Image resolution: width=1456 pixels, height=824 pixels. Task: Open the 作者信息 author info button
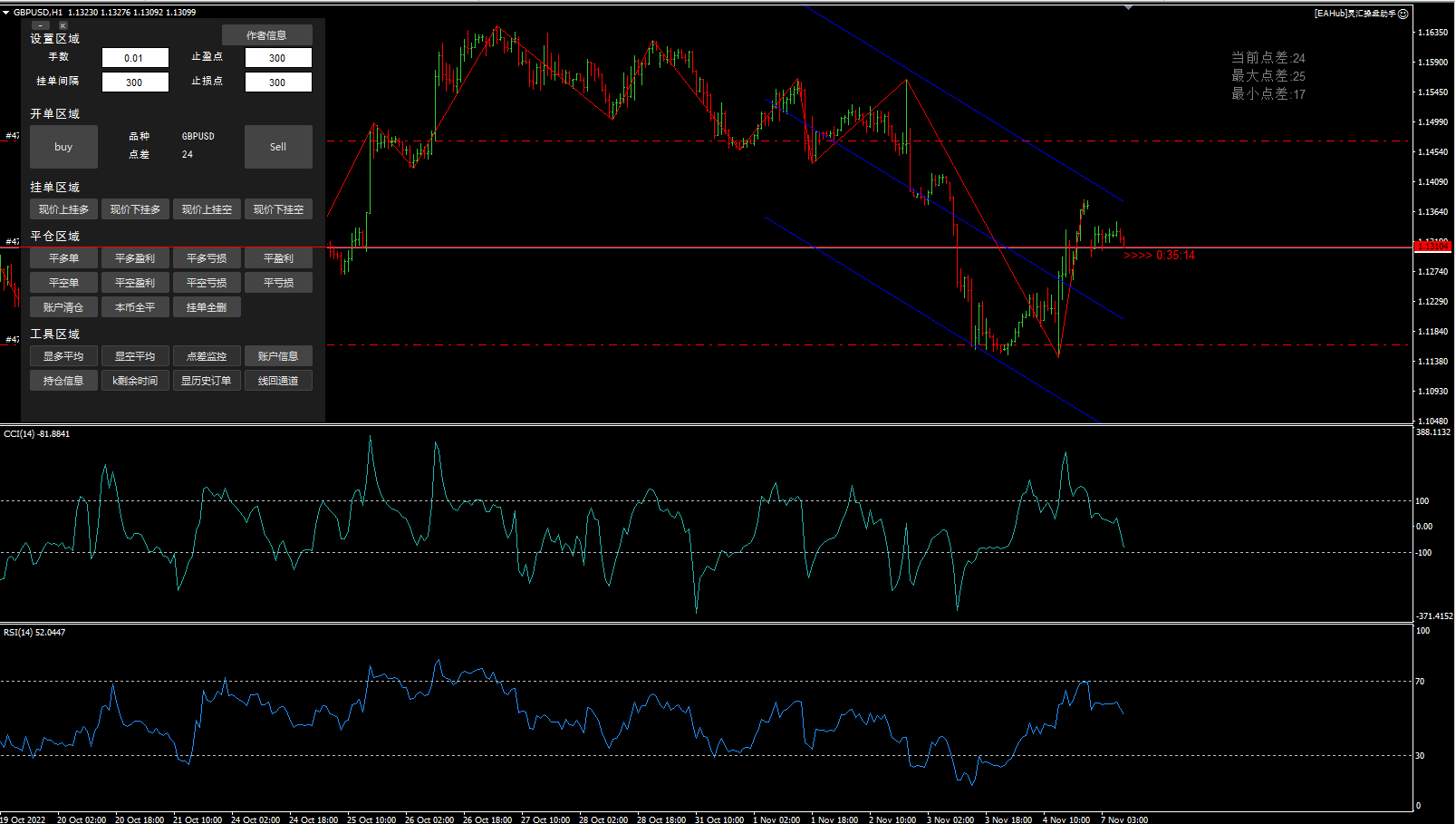point(267,35)
